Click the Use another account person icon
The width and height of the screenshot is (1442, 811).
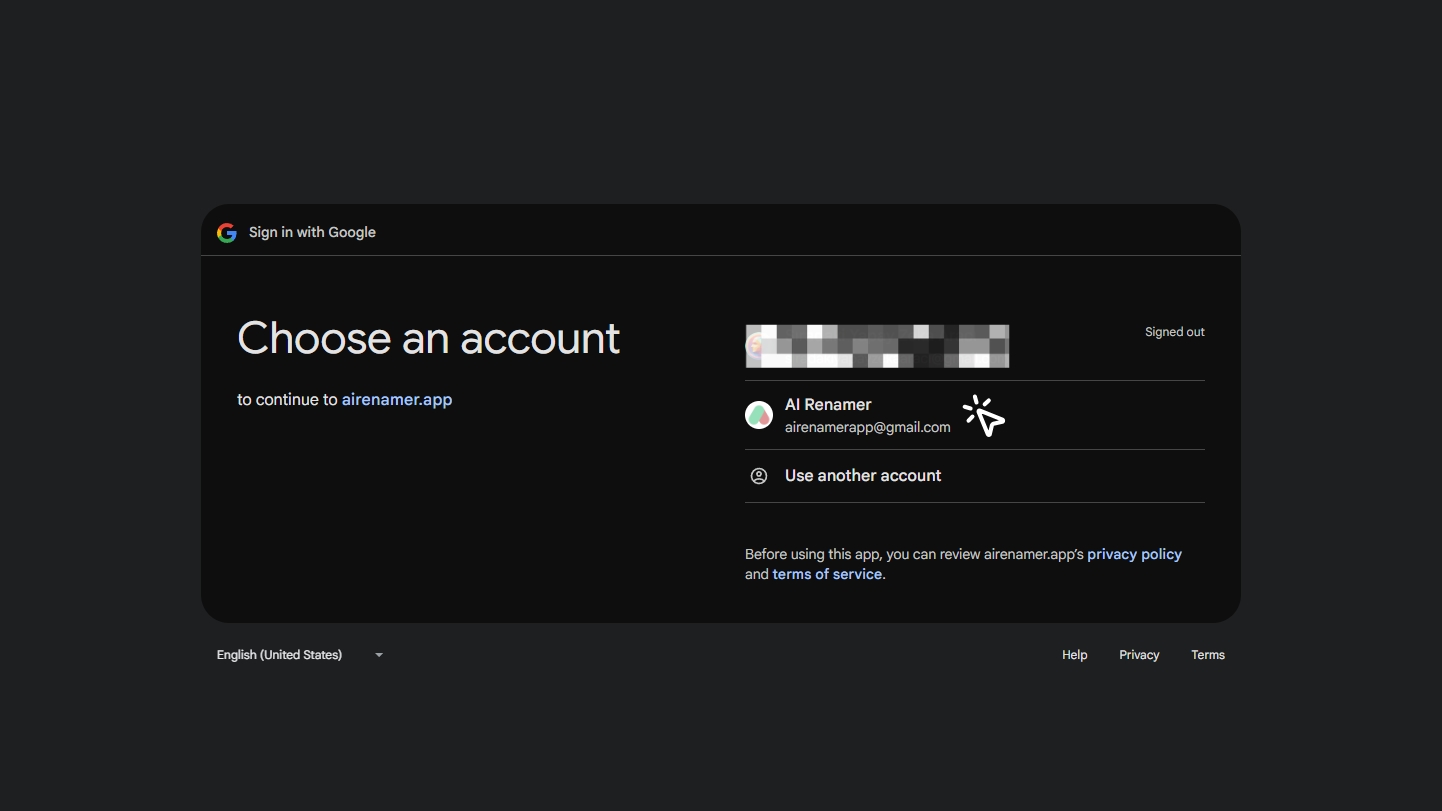(x=759, y=475)
